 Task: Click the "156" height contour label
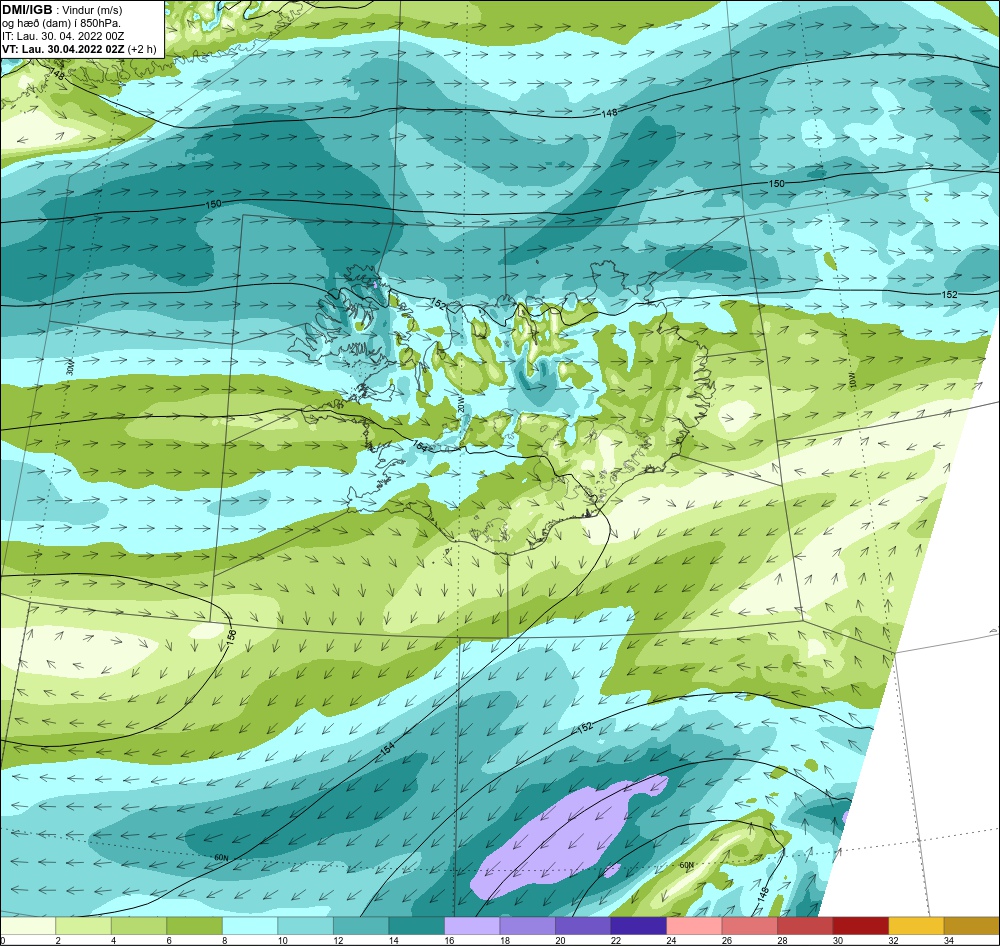[x=232, y=636]
